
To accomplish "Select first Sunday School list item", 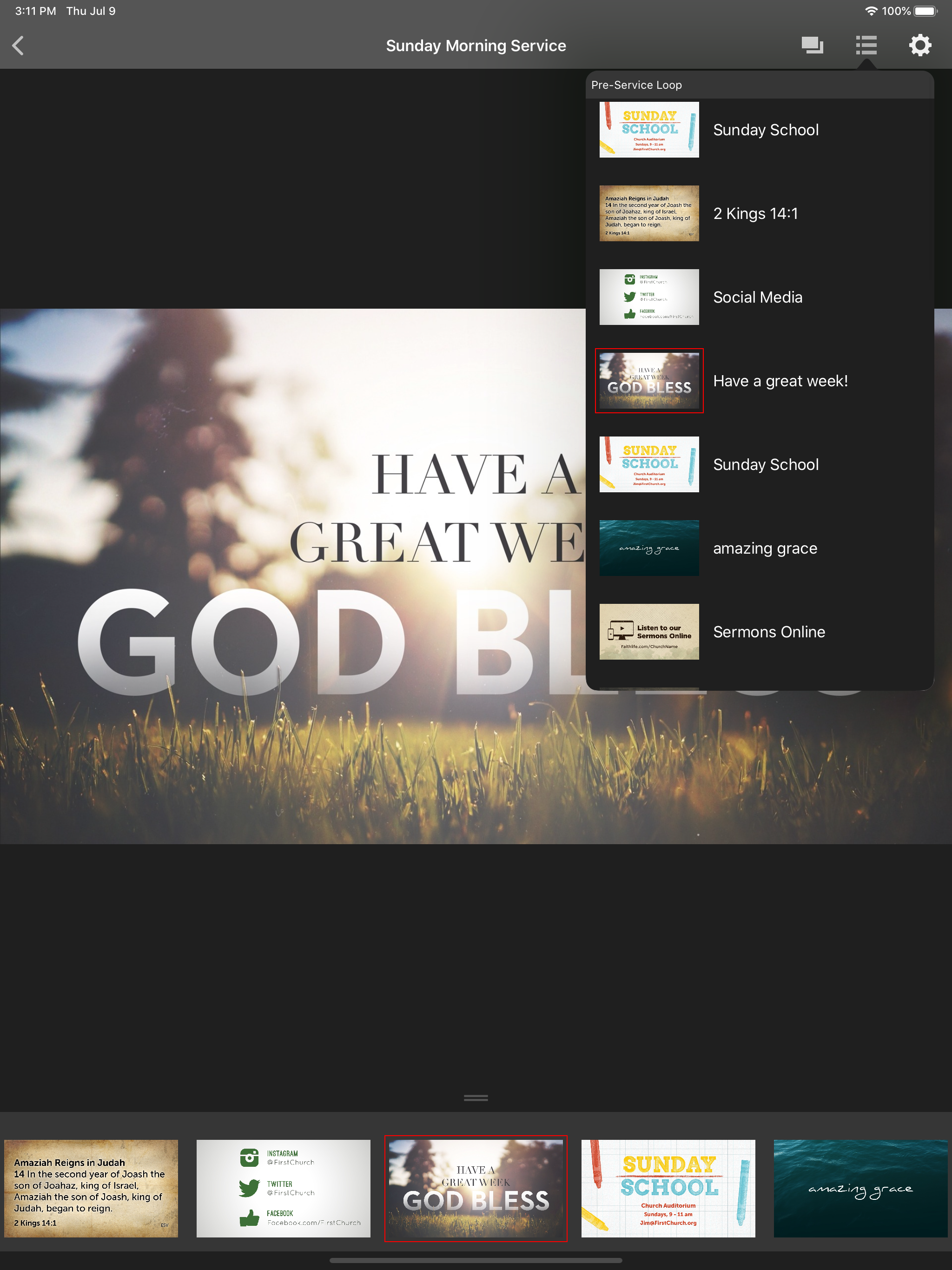I will click(765, 130).
